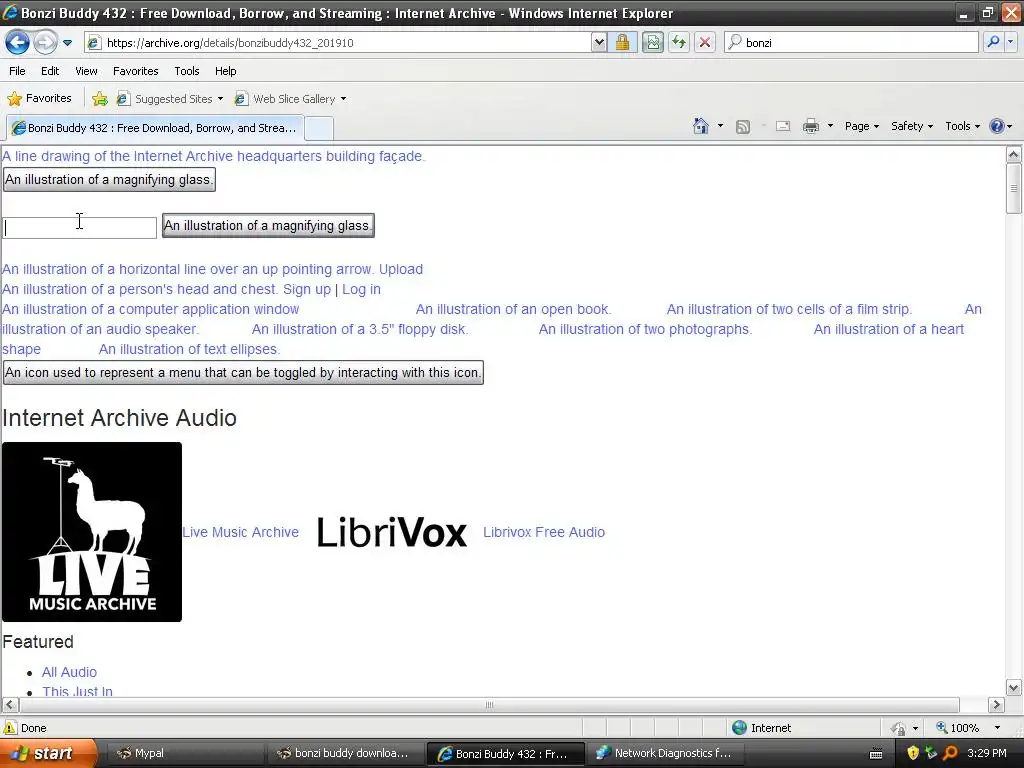This screenshot has height=768, width=1024.
Task: Expand the address bar URL dropdown
Action: click(x=599, y=43)
